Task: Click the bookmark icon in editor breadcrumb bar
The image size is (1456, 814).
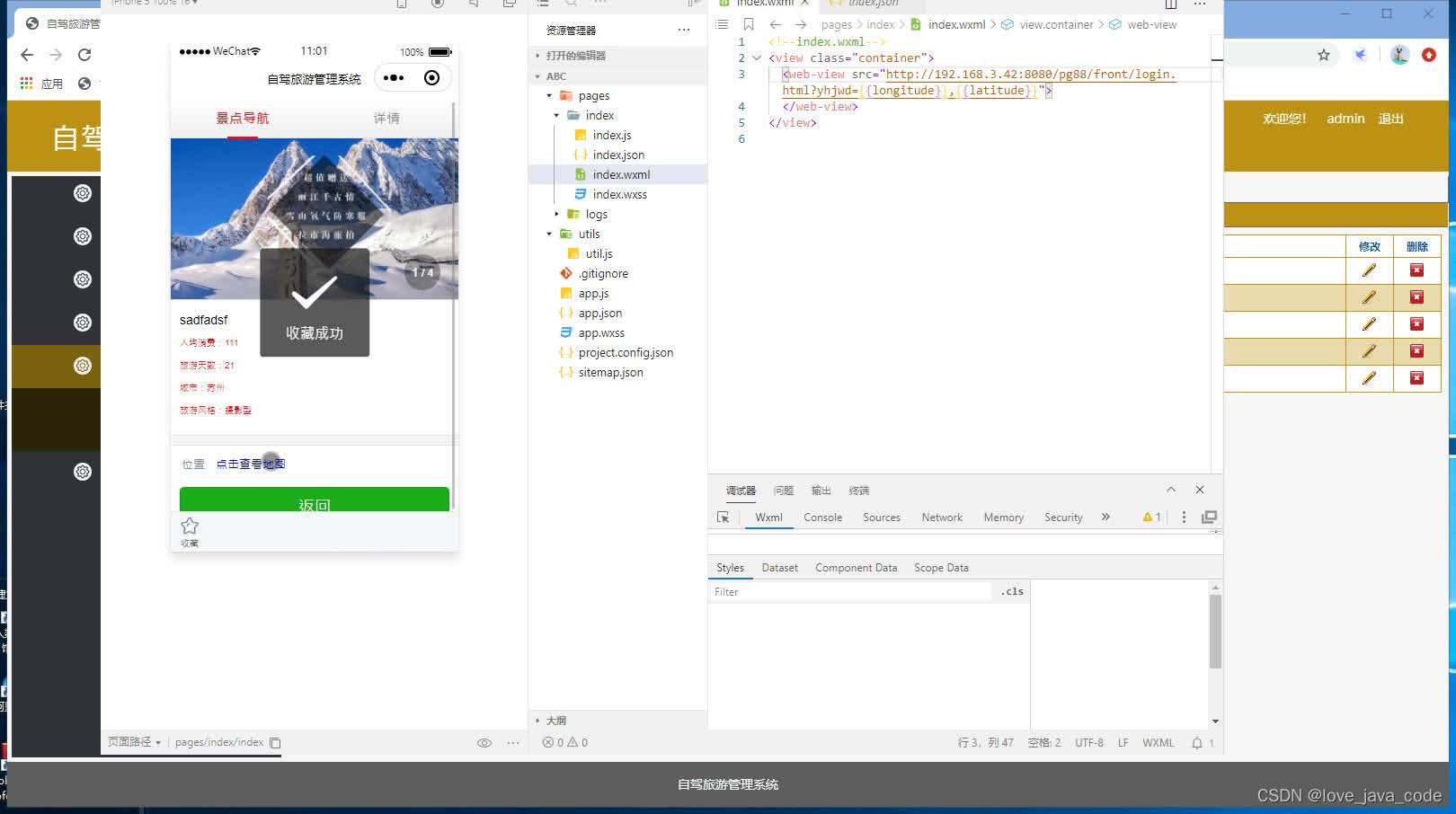Action: click(x=748, y=24)
